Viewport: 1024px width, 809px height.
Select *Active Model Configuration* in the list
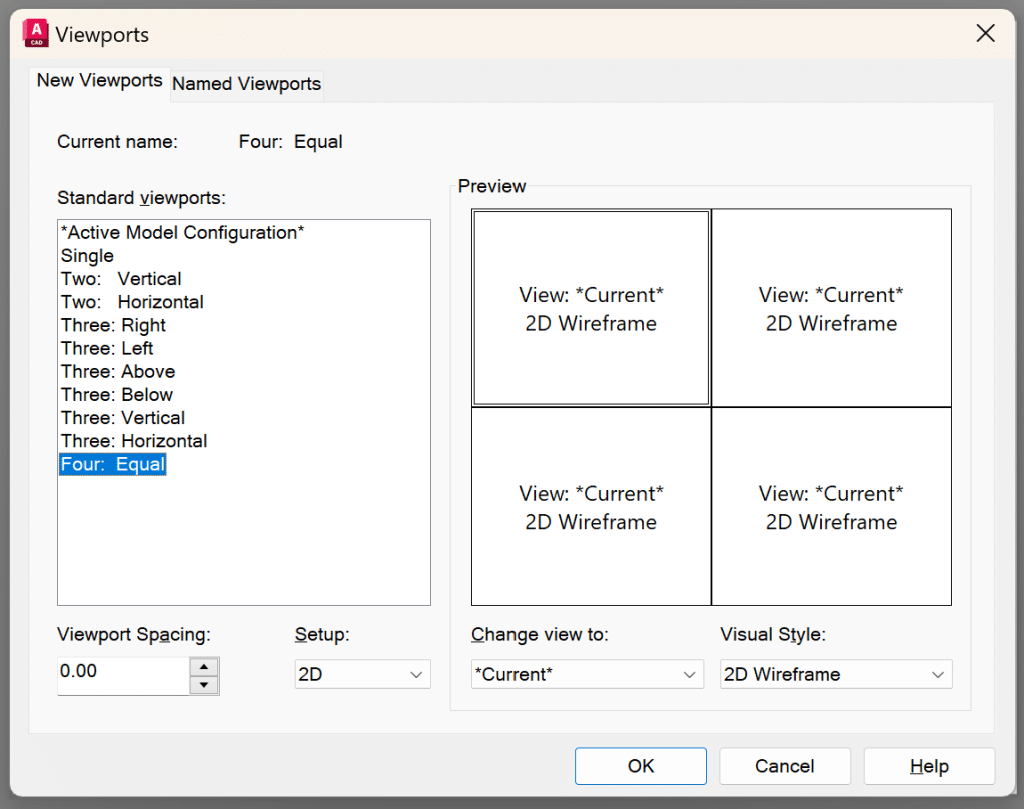(x=182, y=232)
